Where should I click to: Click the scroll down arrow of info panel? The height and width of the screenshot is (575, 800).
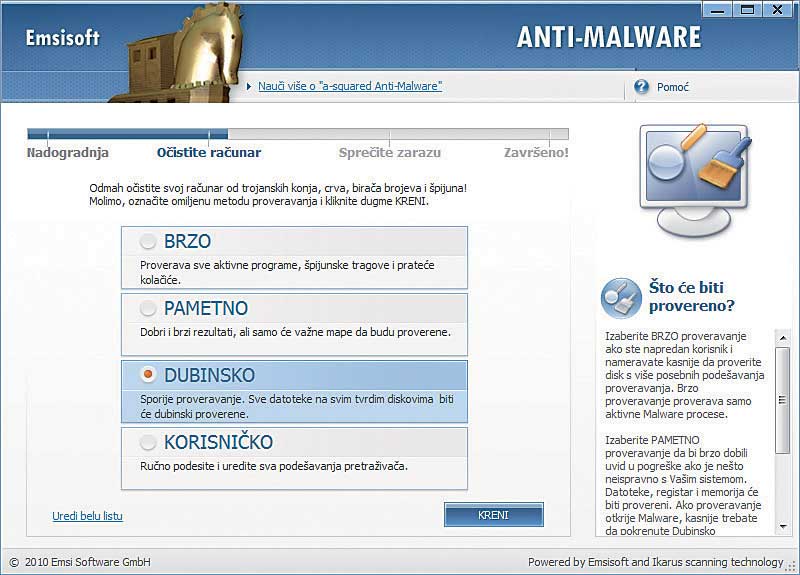click(x=783, y=527)
